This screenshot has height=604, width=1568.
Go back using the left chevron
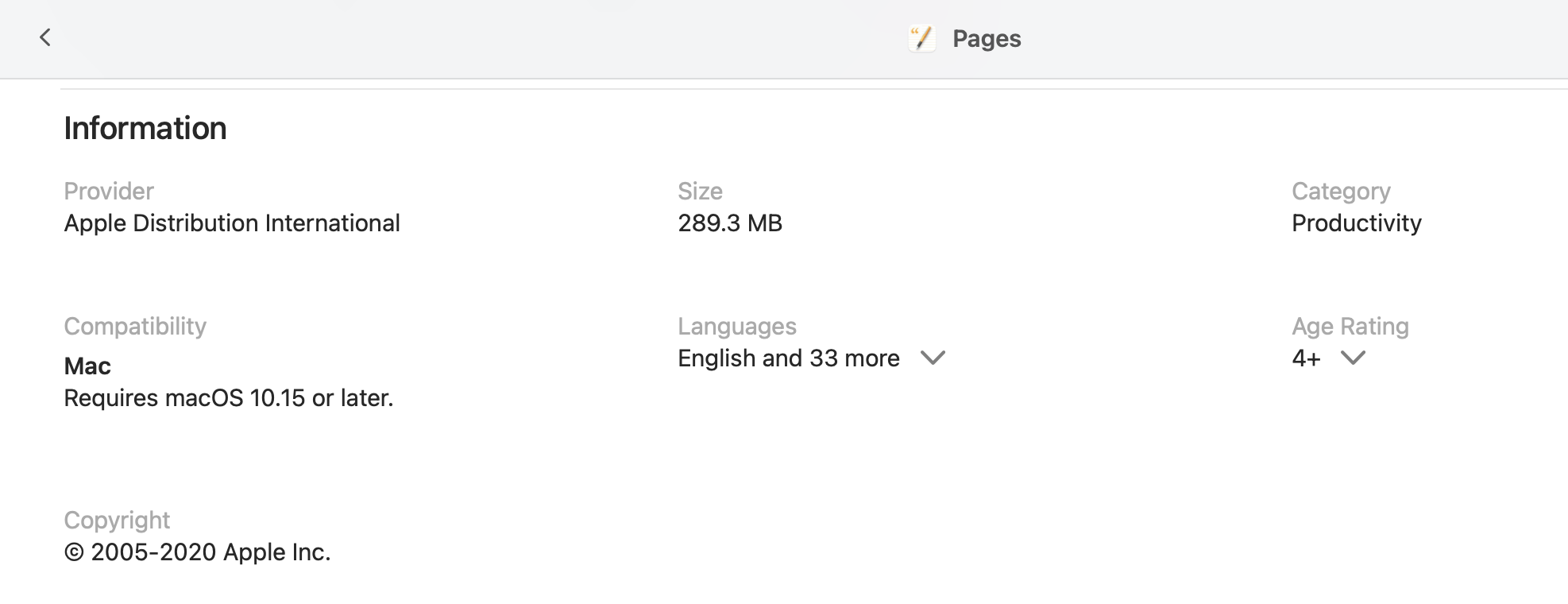45,37
